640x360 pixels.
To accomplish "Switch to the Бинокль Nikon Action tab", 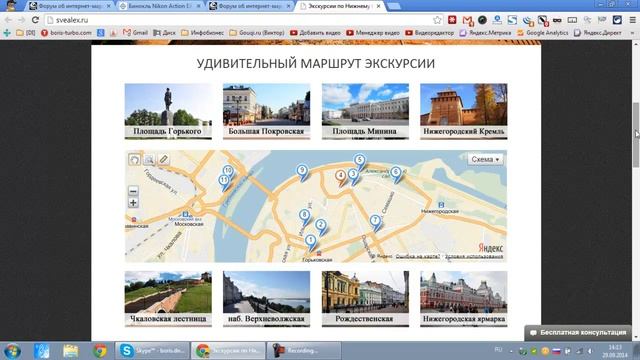I will pyautogui.click(x=160, y=6).
